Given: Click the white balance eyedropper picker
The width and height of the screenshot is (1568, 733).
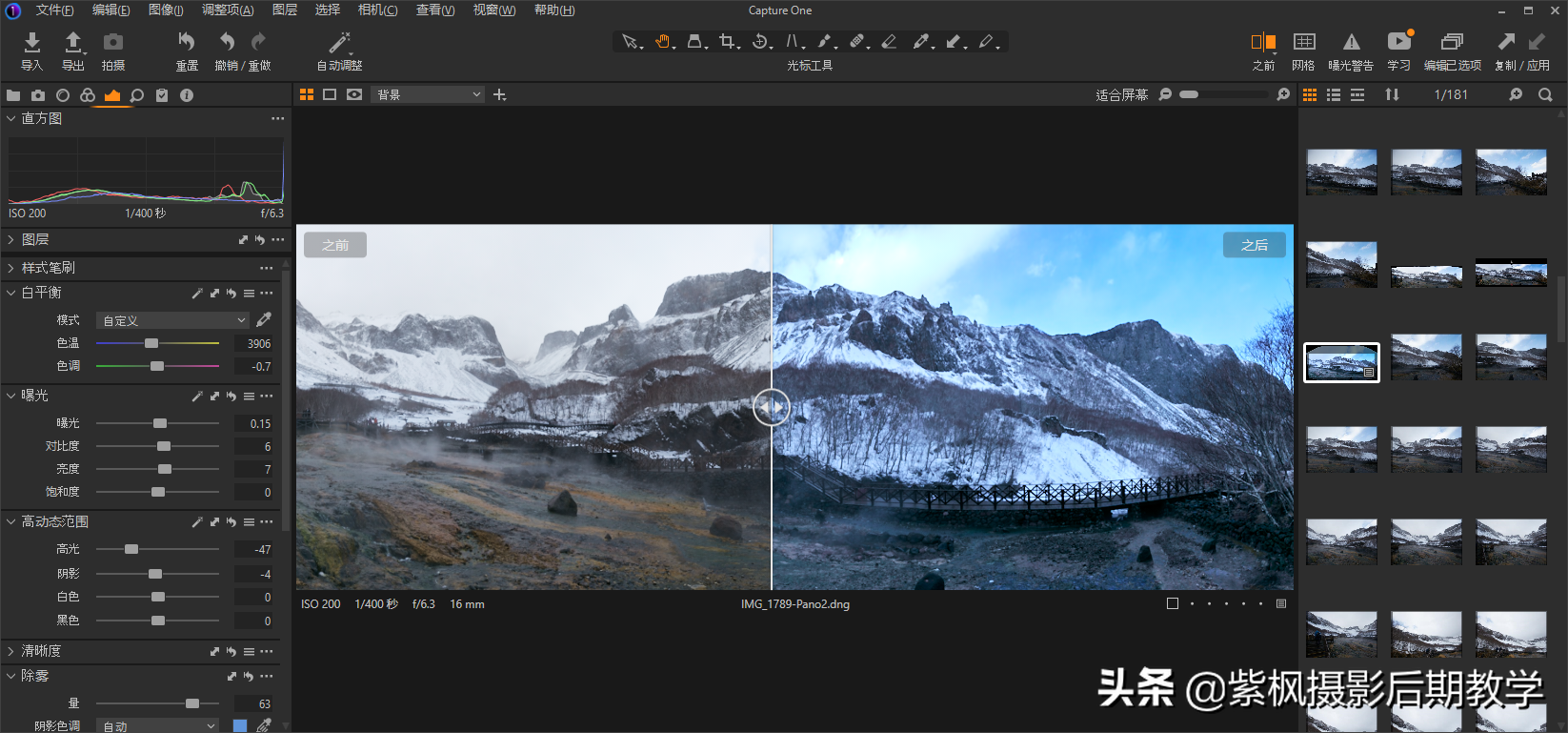Looking at the screenshot, I should click(264, 320).
